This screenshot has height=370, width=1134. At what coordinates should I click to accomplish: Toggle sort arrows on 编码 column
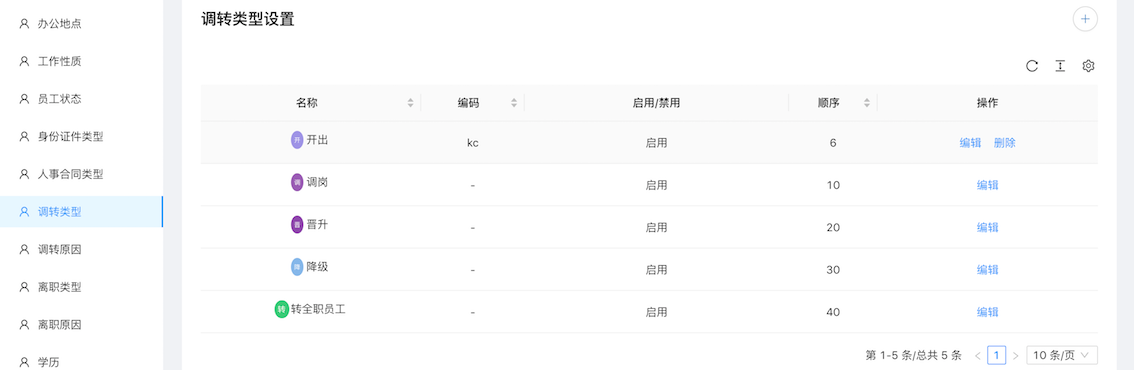(x=514, y=103)
